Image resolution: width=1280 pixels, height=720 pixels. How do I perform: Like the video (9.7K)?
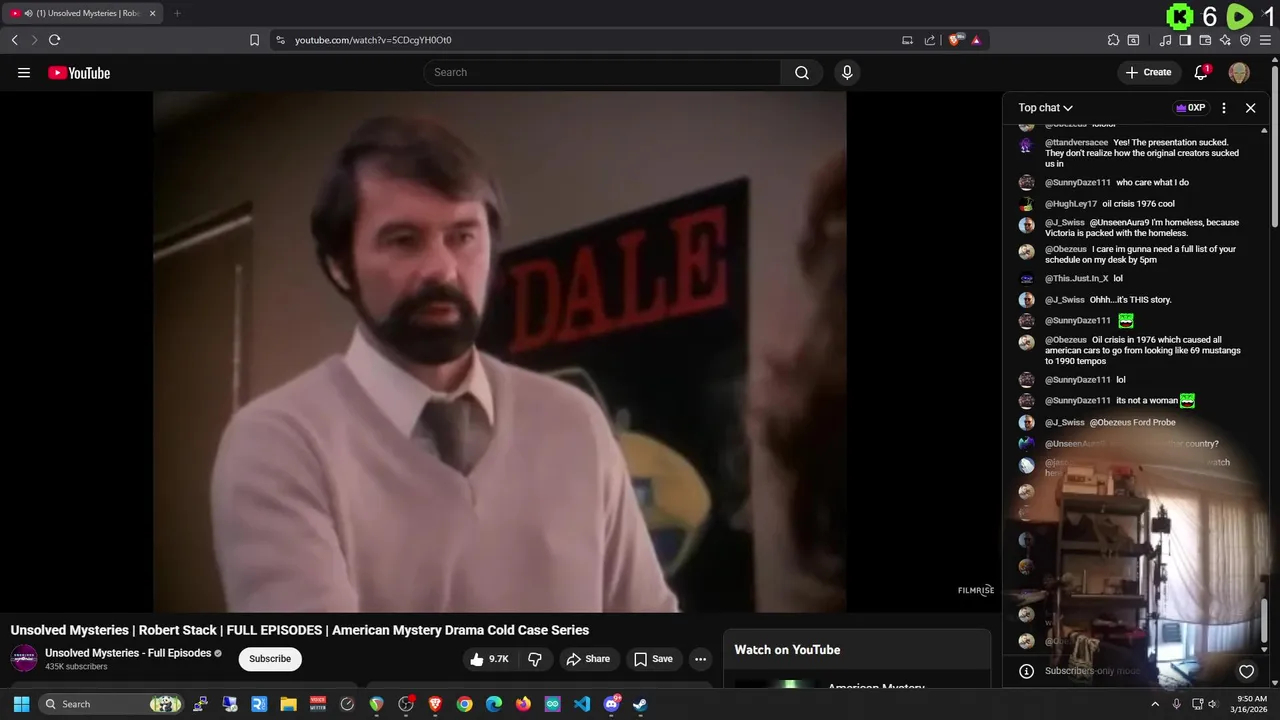coord(490,658)
